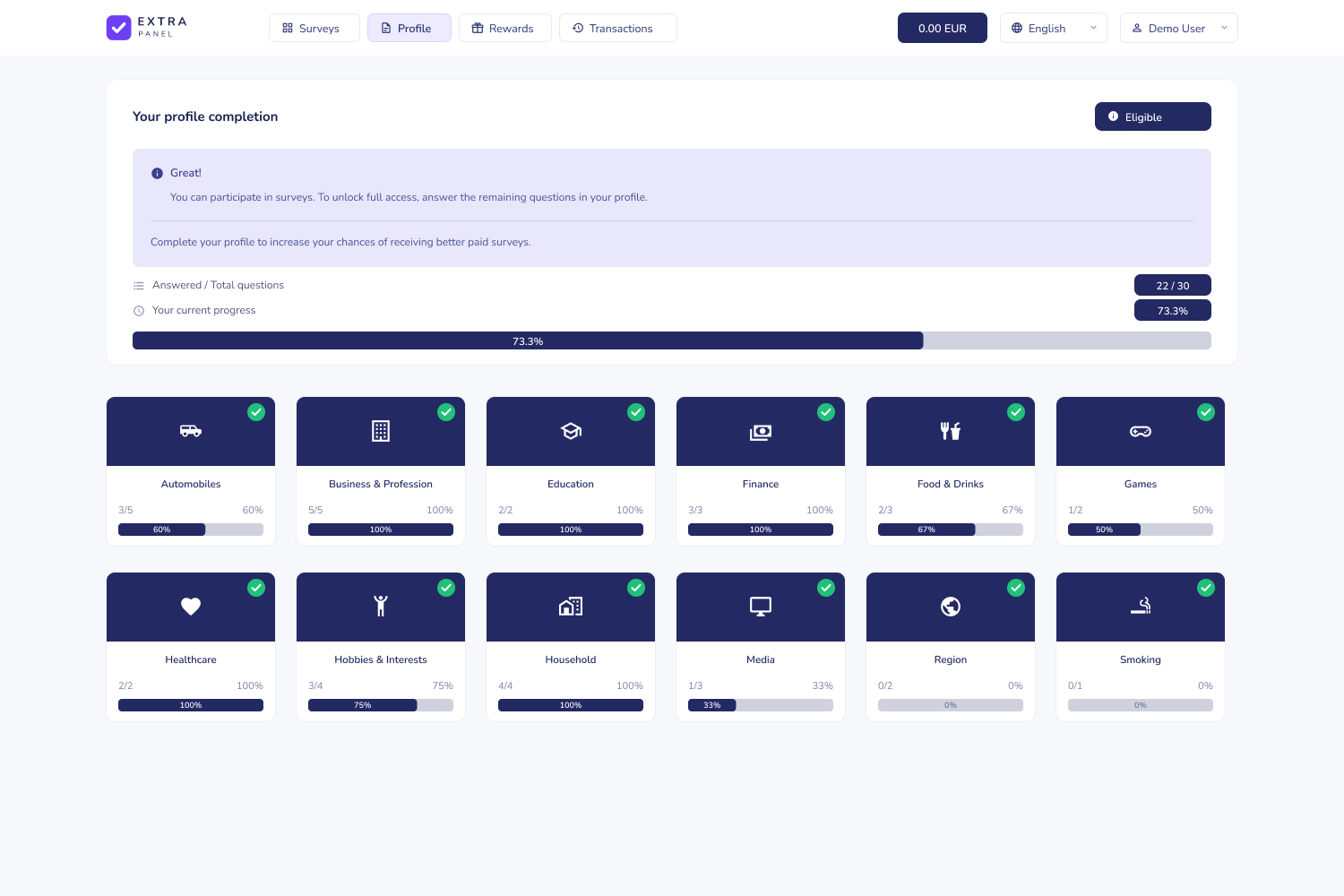Screen dimensions: 1344x896
Task: Click the Automobiles car icon
Action: click(191, 431)
